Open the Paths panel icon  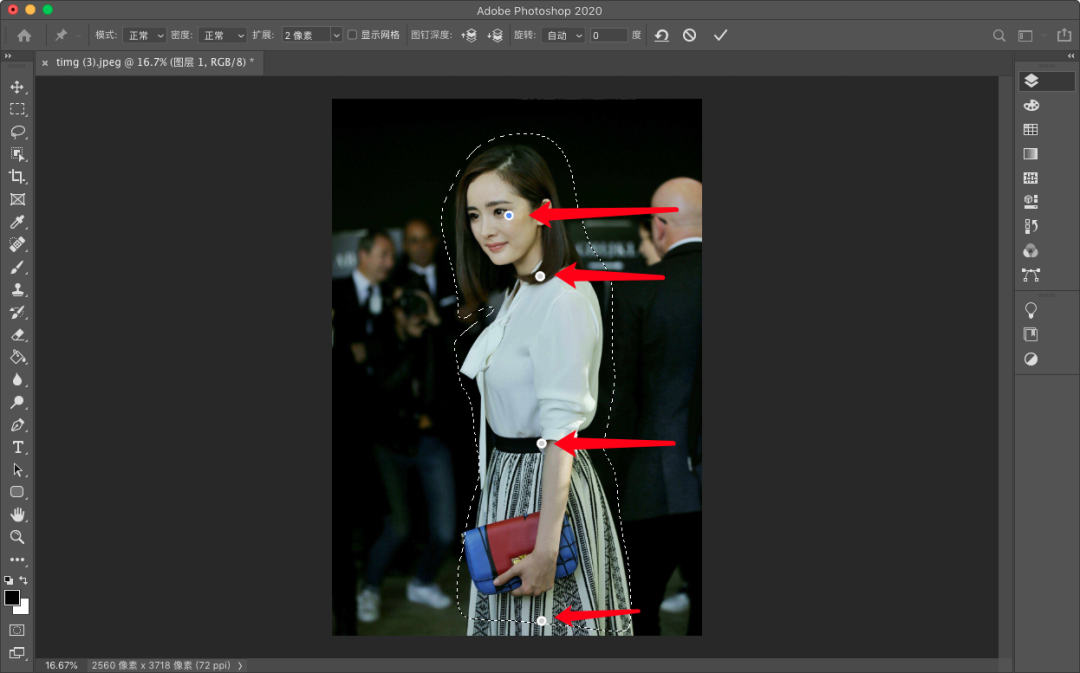click(x=1031, y=275)
